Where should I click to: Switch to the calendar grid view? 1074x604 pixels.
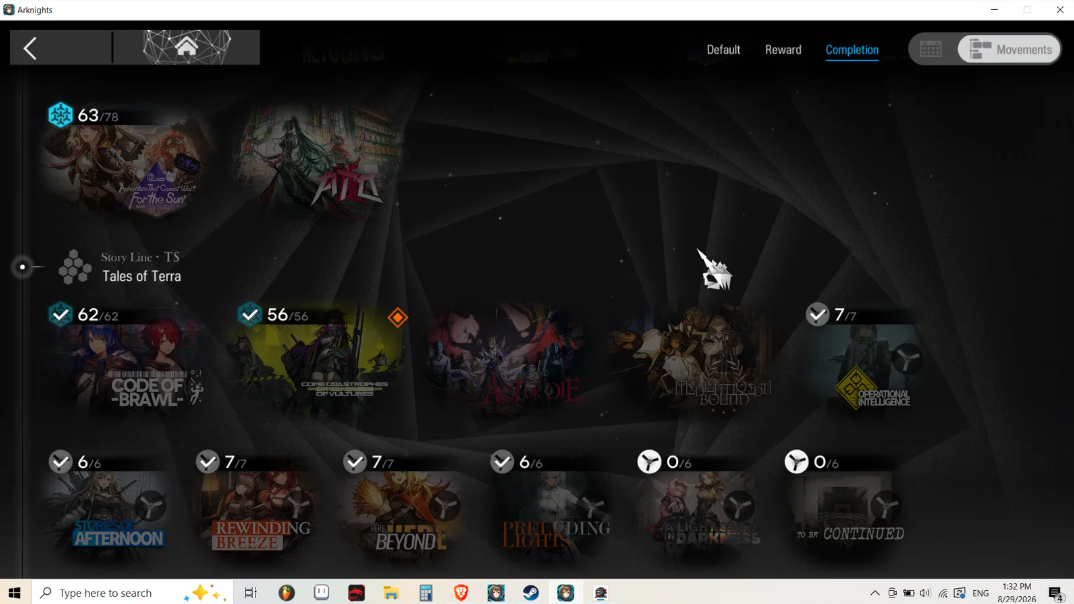click(x=930, y=49)
